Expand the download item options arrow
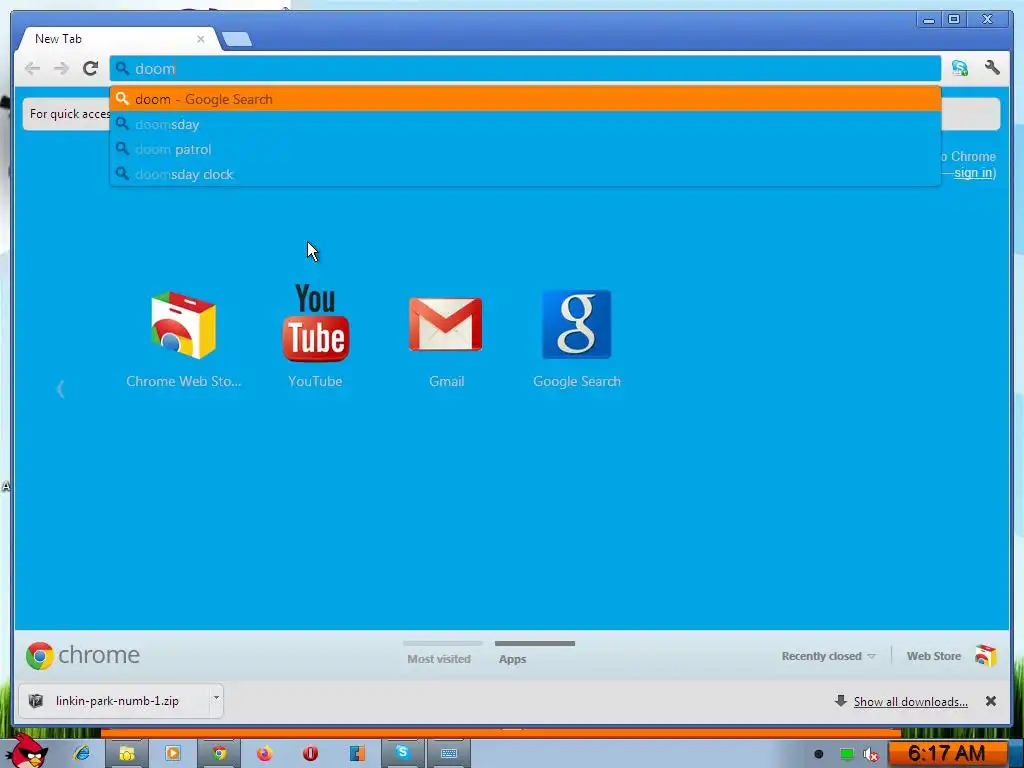 tap(216, 699)
